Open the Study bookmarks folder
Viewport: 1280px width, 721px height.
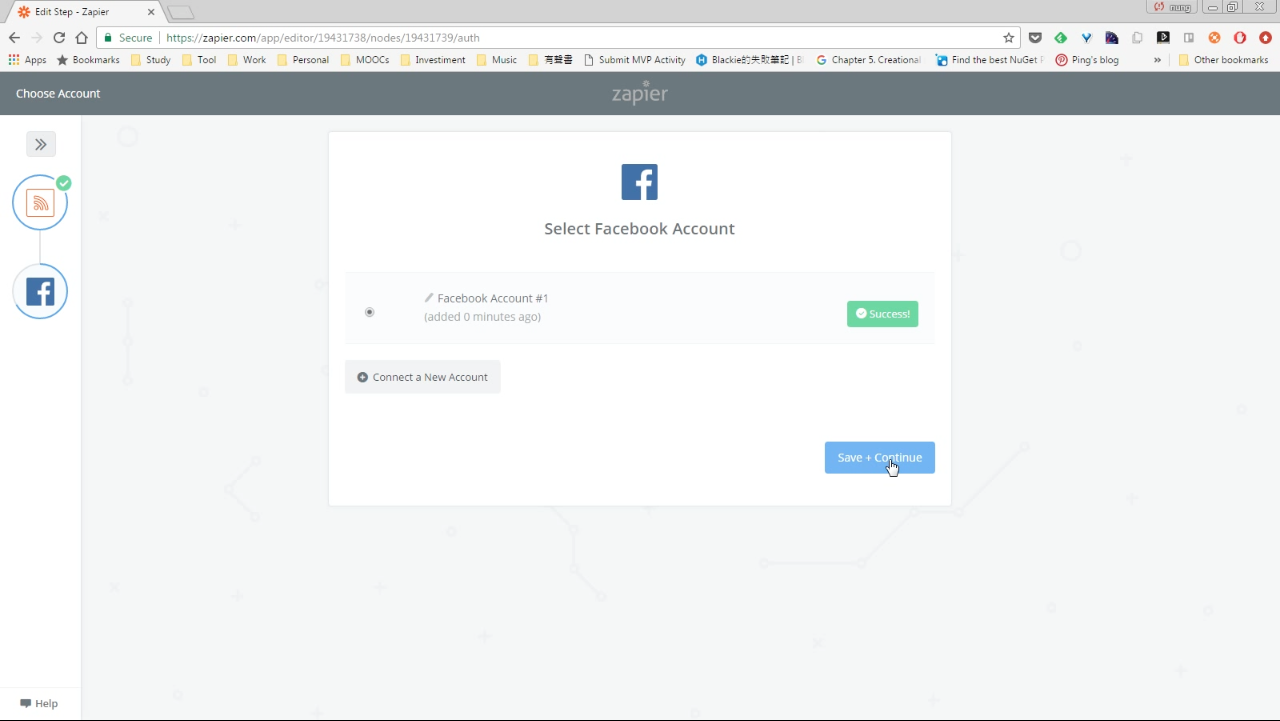point(151,60)
